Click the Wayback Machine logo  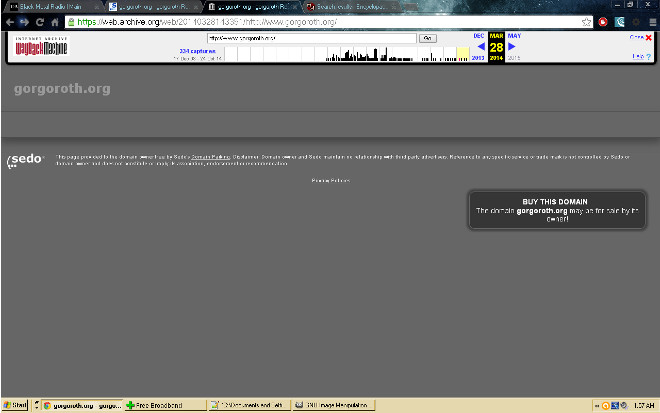[41, 46]
